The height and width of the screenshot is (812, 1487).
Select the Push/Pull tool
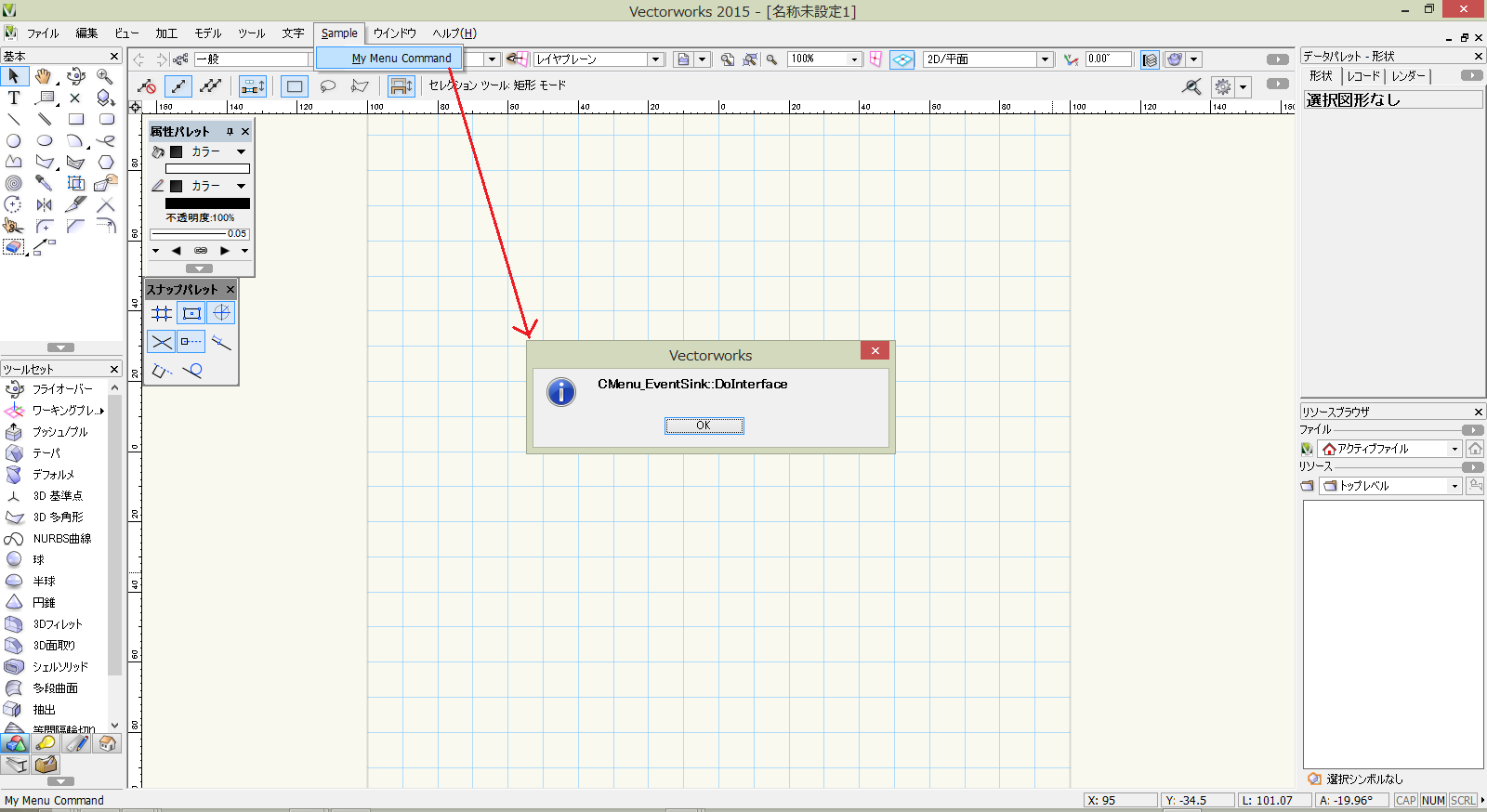(x=56, y=431)
